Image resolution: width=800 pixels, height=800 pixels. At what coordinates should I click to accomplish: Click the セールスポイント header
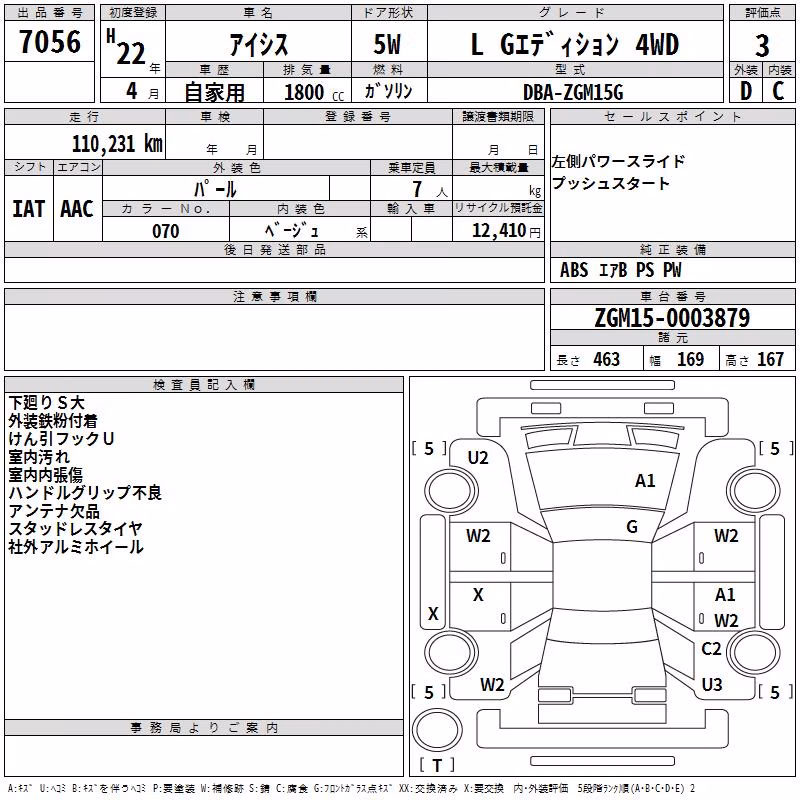(x=672, y=117)
